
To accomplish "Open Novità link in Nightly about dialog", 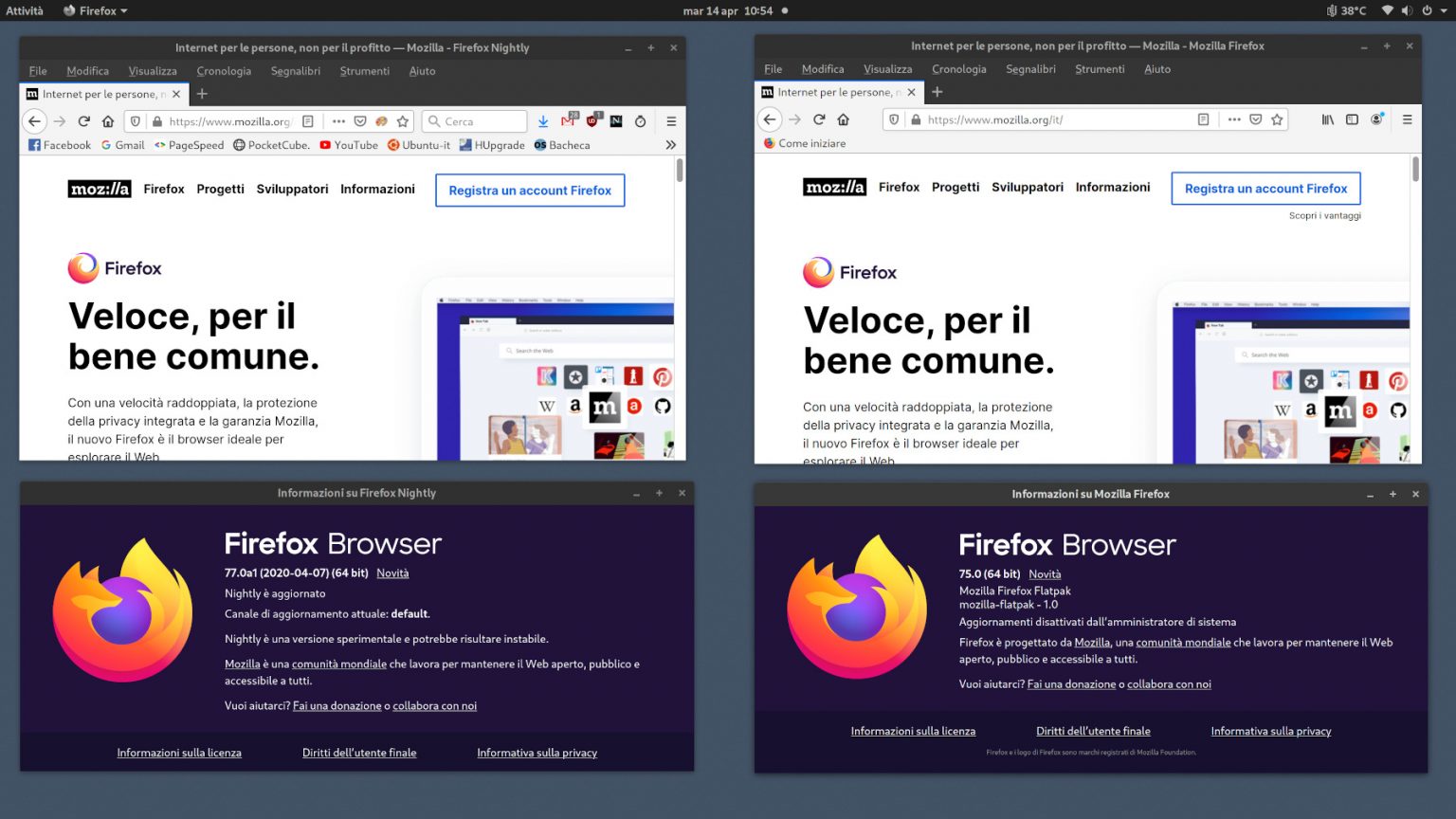I will click(392, 573).
